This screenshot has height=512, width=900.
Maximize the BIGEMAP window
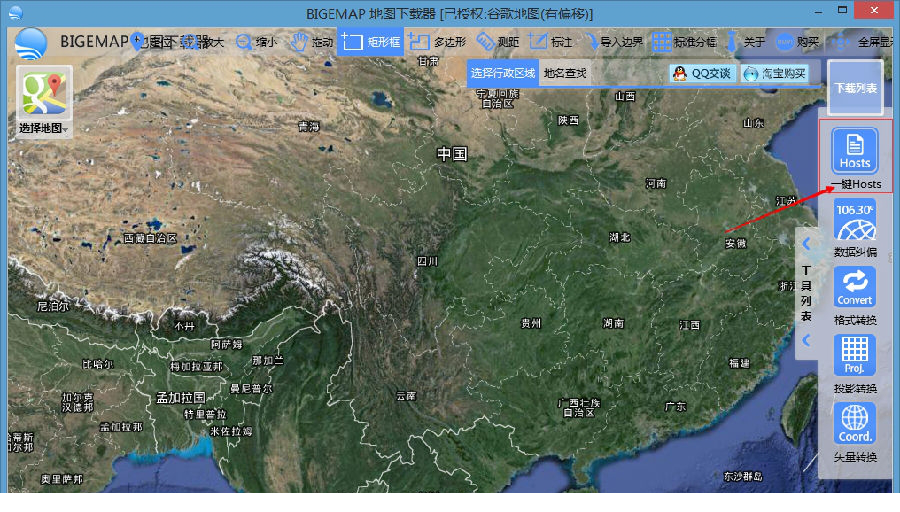pos(842,10)
